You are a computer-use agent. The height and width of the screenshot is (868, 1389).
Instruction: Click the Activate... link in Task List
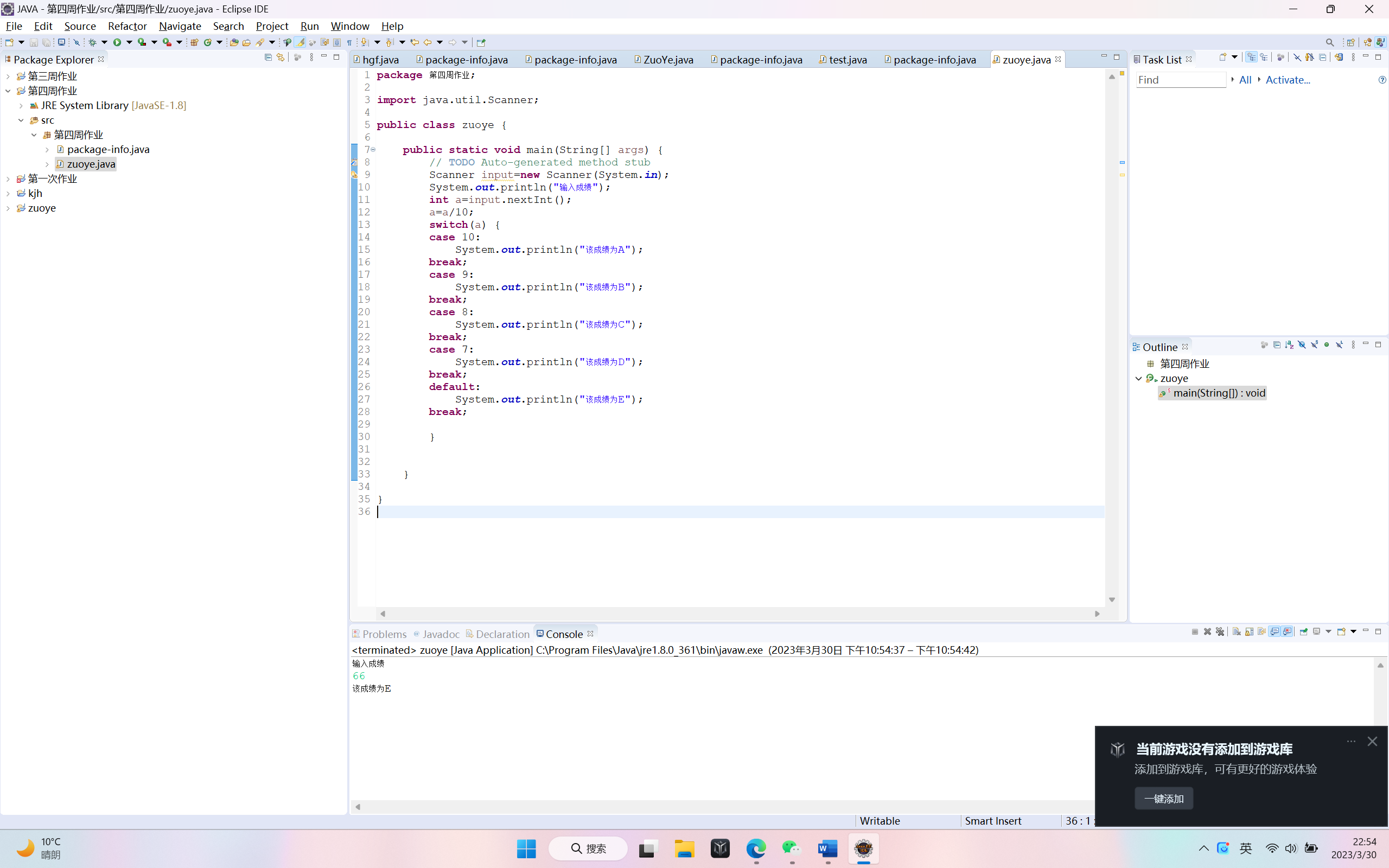coord(1288,80)
